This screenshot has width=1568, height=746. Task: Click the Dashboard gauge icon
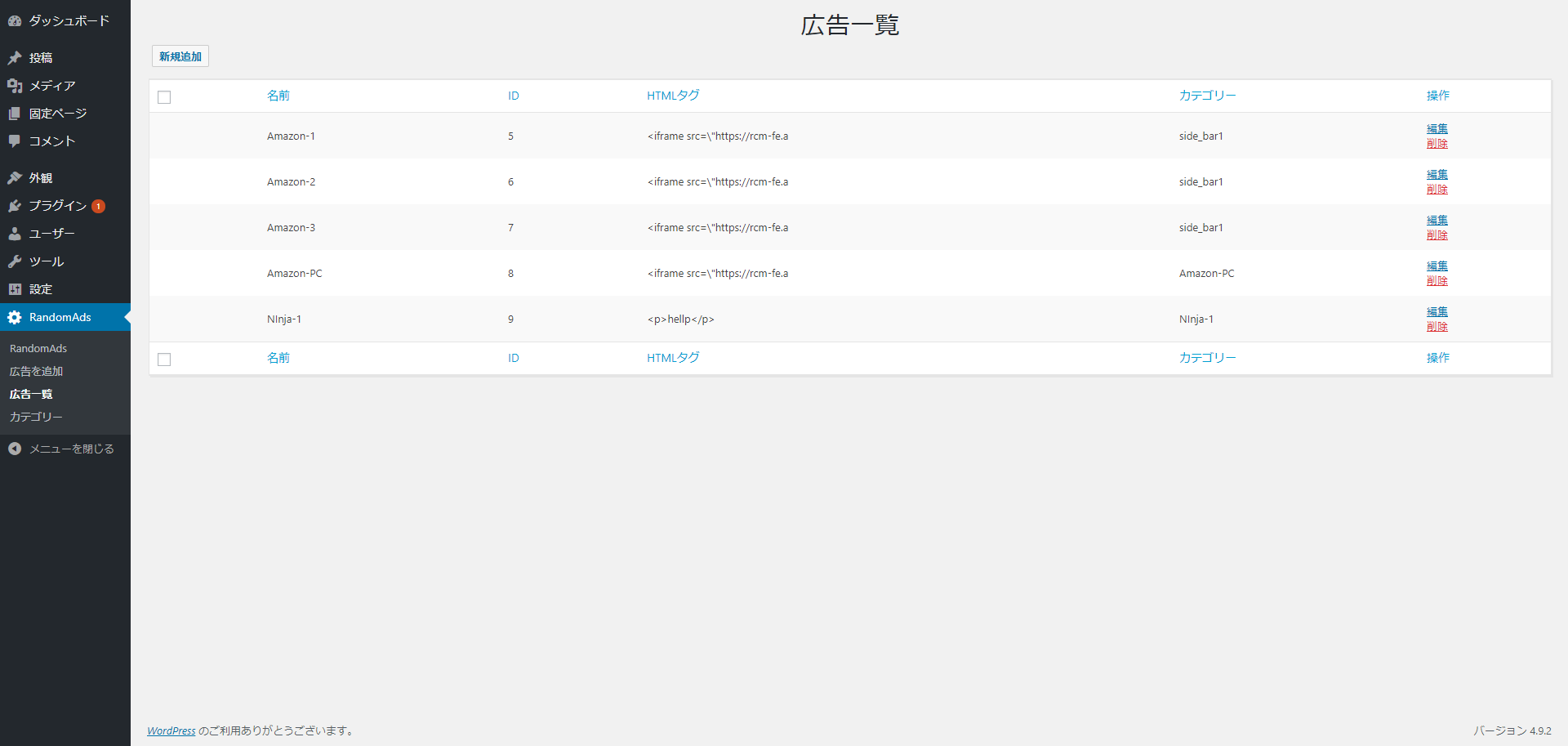tap(15, 20)
